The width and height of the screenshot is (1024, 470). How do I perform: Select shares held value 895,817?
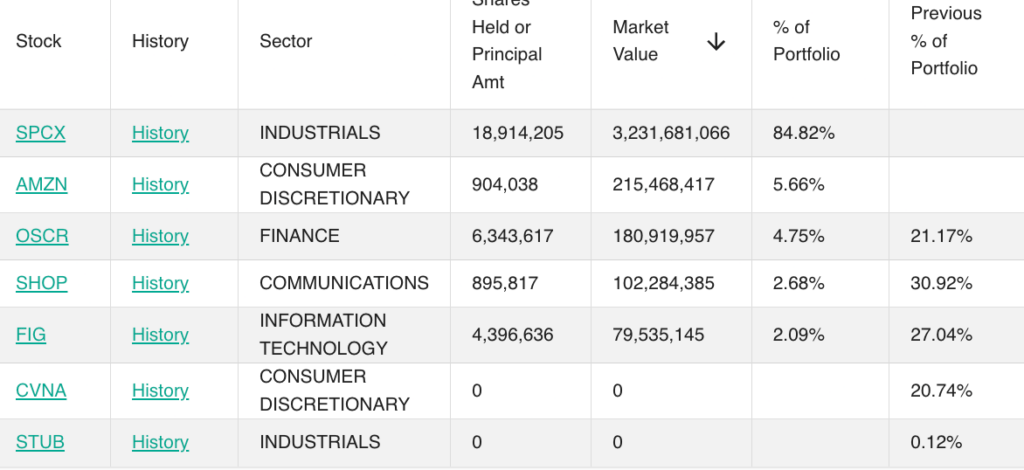click(x=505, y=283)
